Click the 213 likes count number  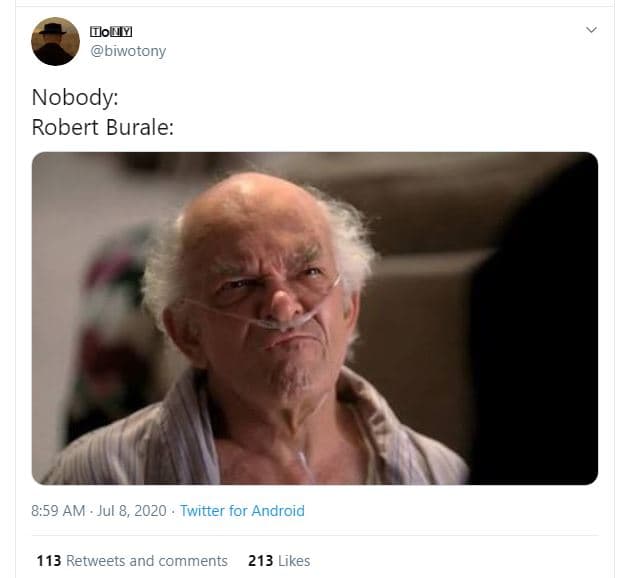click(x=261, y=561)
